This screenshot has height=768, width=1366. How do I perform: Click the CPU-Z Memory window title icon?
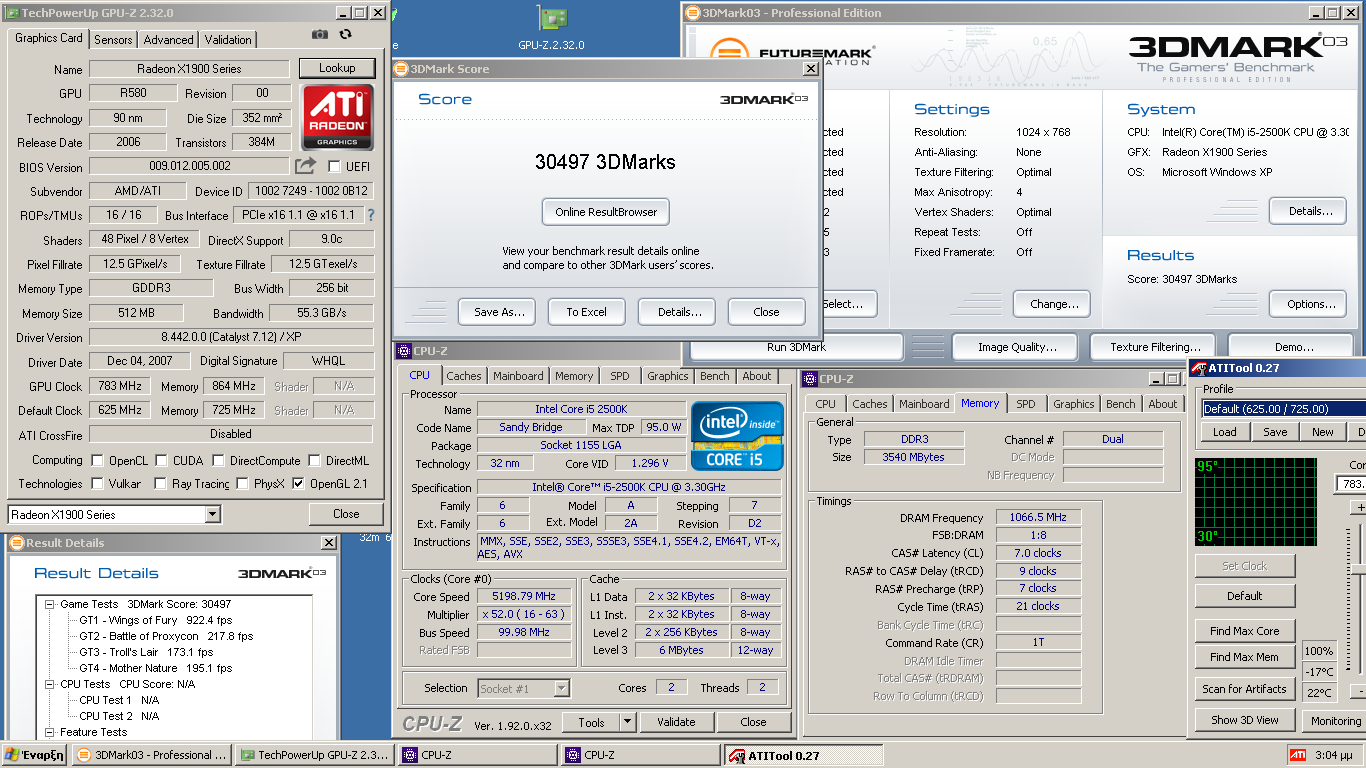coord(810,379)
